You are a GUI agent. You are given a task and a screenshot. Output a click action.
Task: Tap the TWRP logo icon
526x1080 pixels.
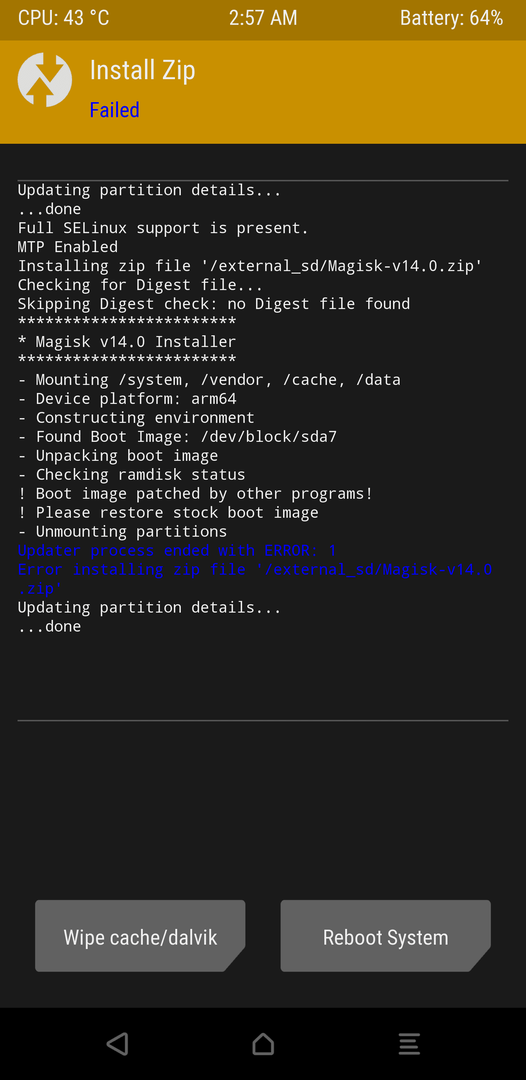[45, 80]
